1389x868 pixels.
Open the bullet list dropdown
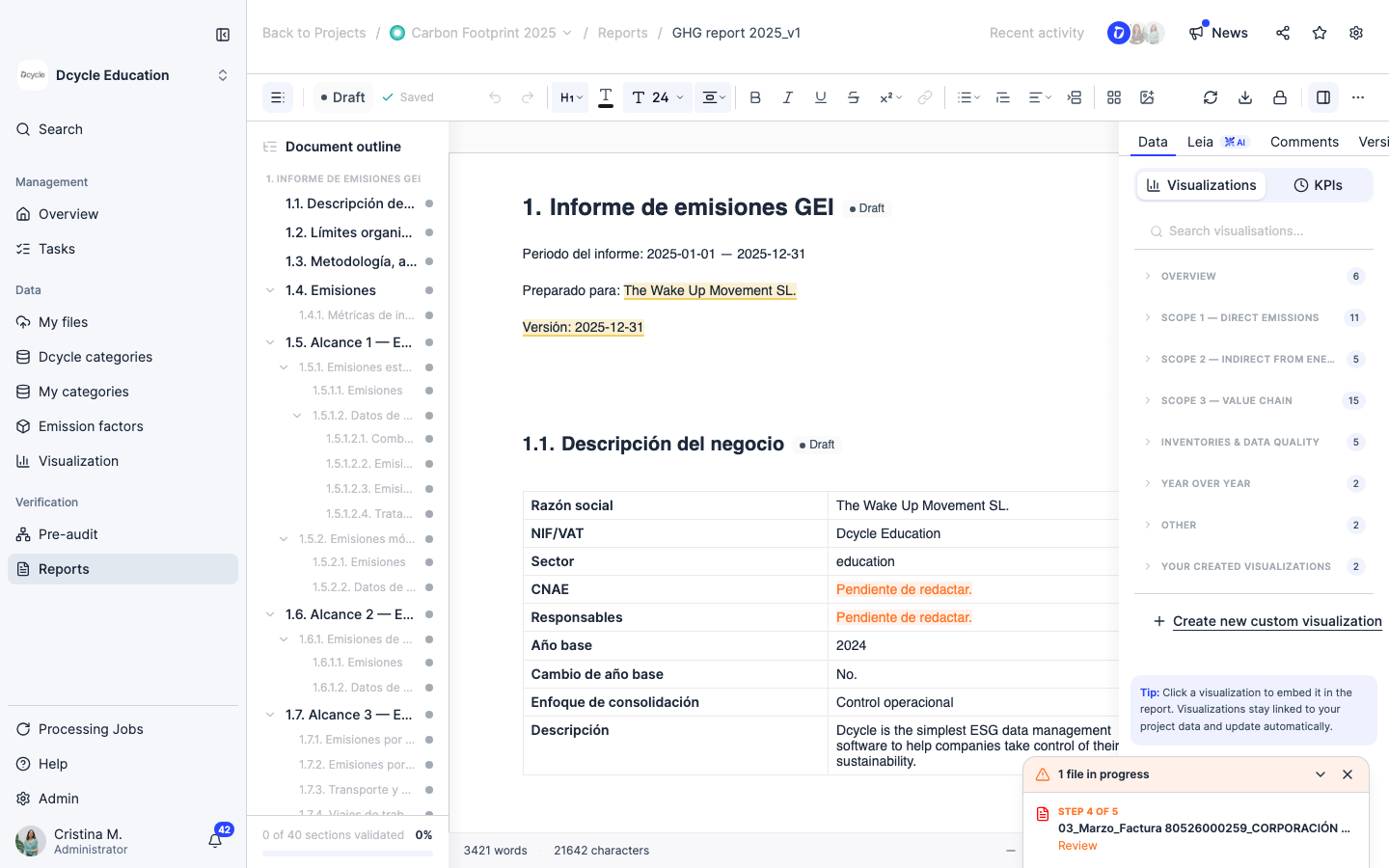pos(968,97)
